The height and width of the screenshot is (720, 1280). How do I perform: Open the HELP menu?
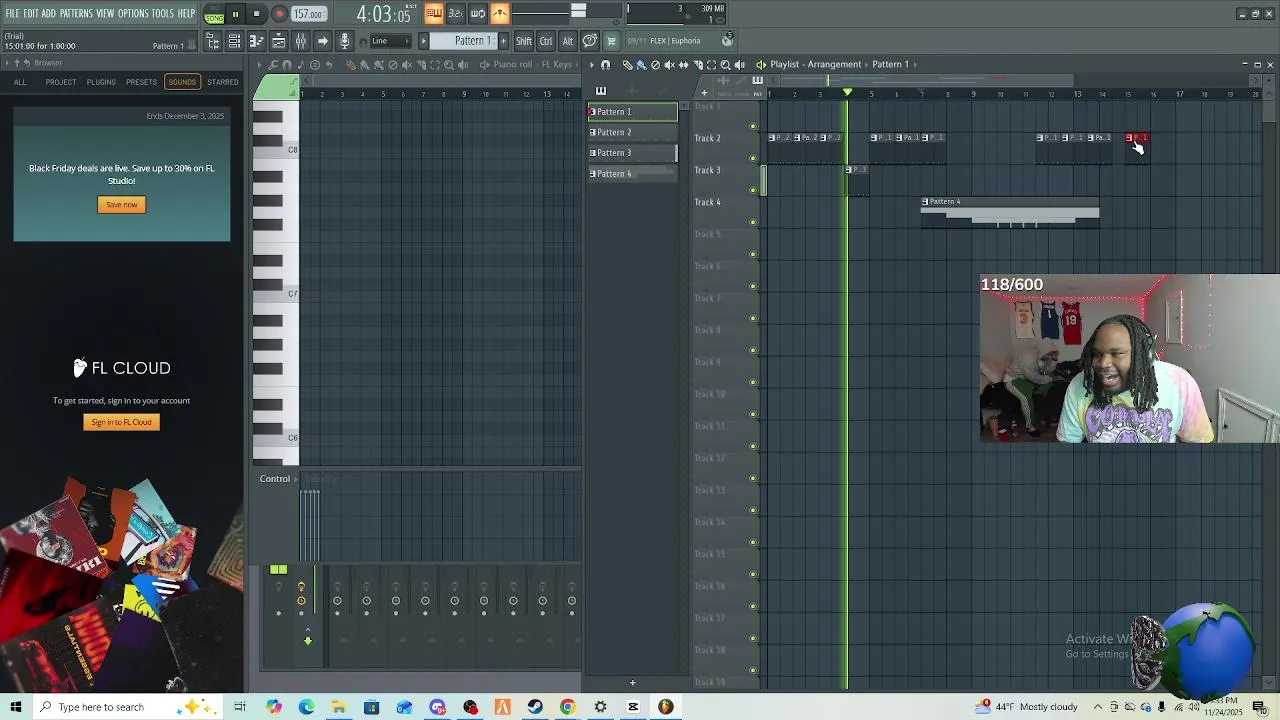186,13
